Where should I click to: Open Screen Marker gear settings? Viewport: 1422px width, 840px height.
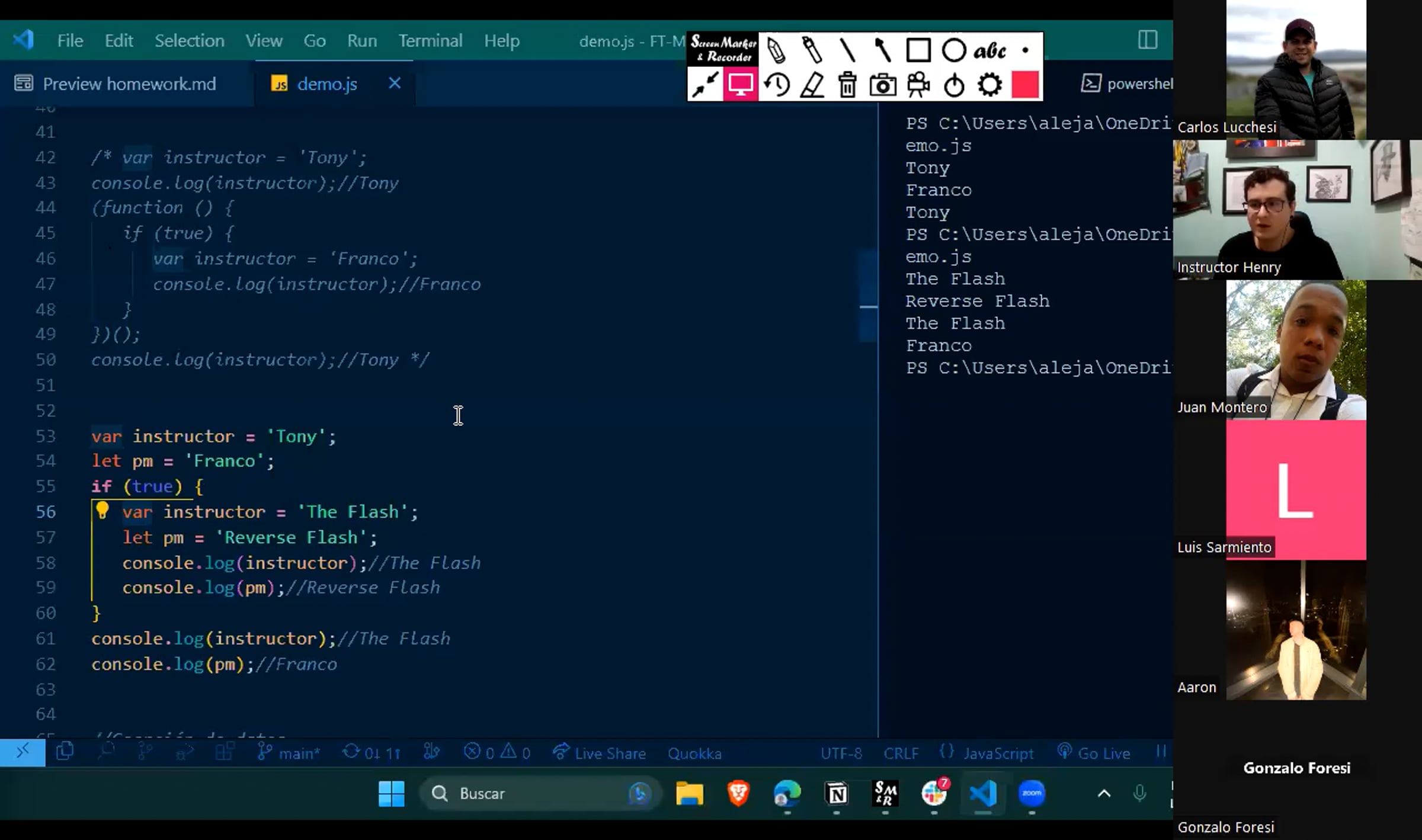tap(989, 85)
